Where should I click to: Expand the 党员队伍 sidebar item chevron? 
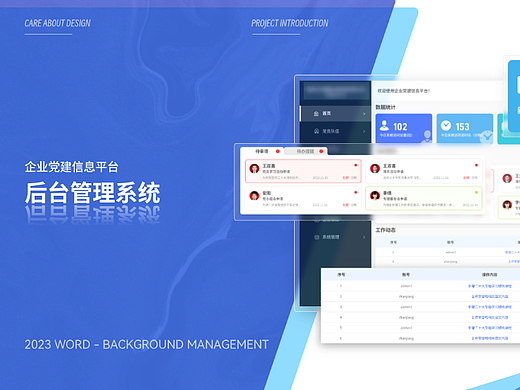(364, 131)
